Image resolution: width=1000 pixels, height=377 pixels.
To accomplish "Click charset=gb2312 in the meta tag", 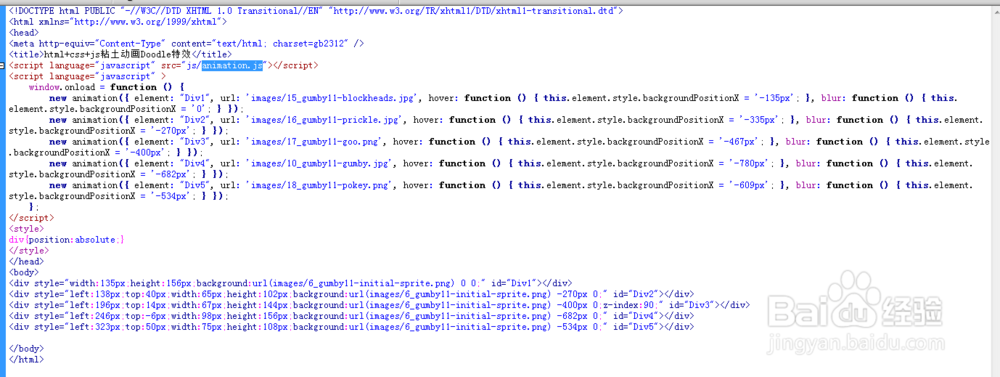I will [309, 43].
